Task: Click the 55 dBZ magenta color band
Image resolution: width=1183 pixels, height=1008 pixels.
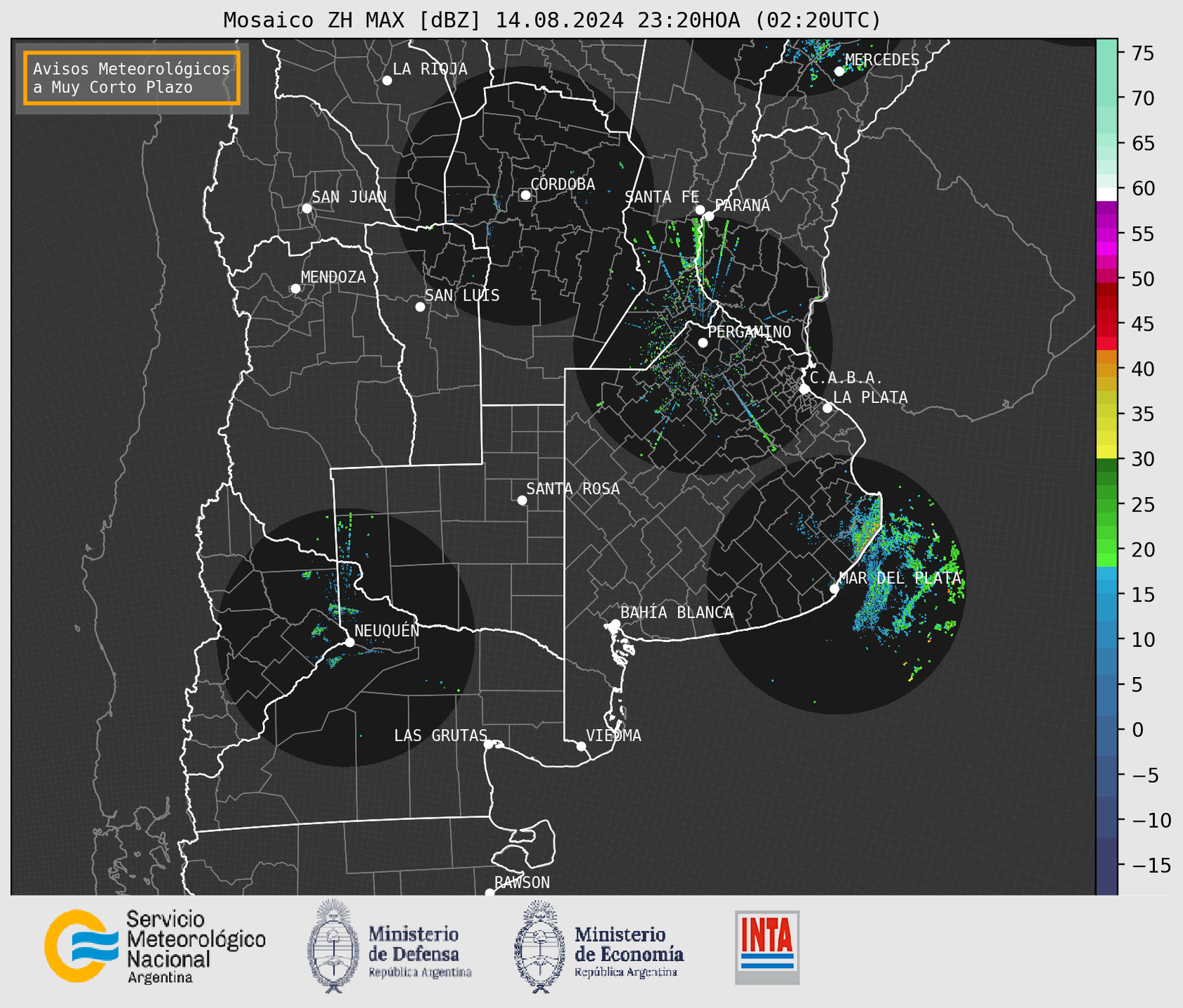Action: (x=1107, y=235)
